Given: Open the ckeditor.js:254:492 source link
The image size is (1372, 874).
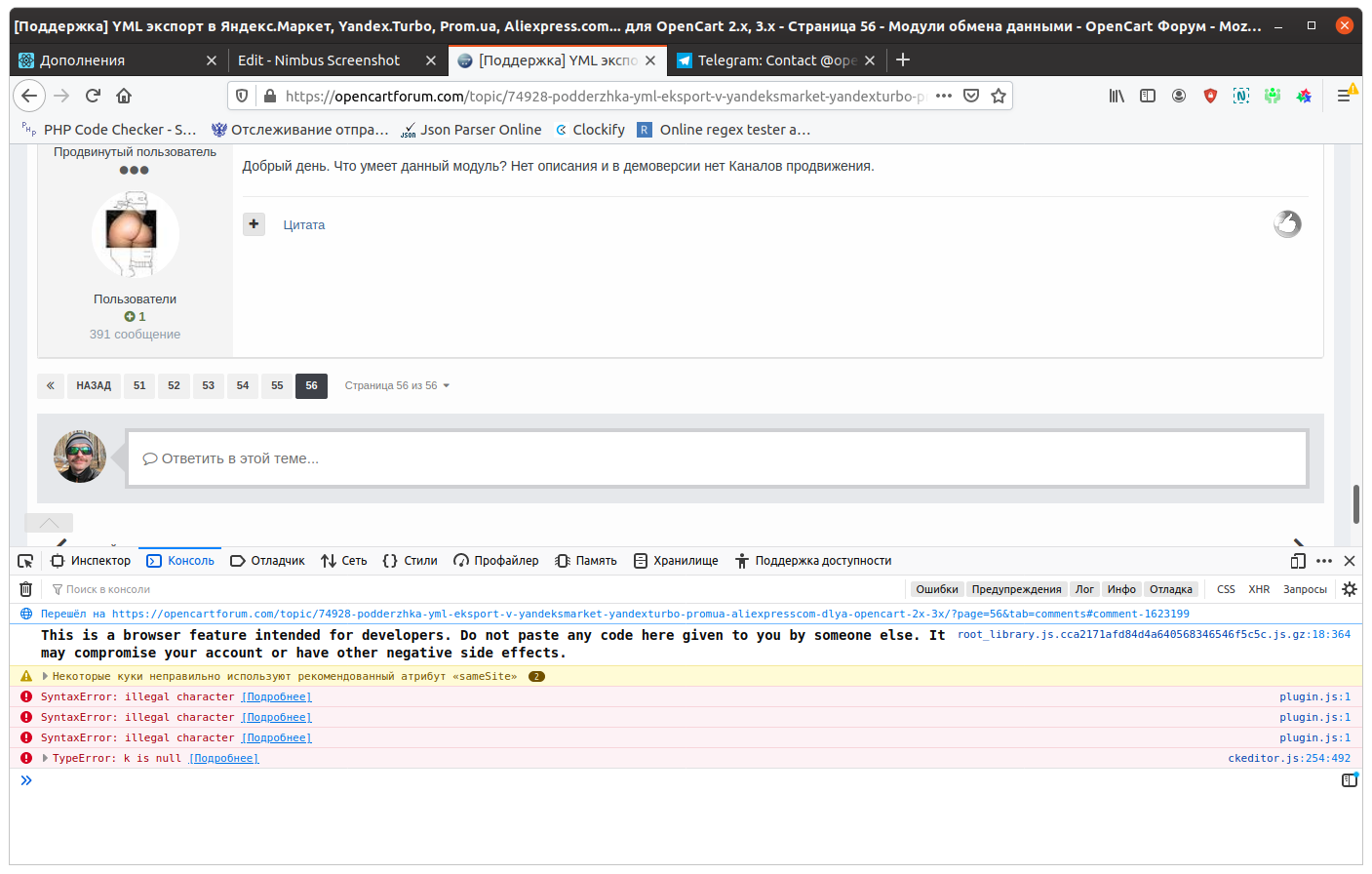Looking at the screenshot, I should 1289,758.
